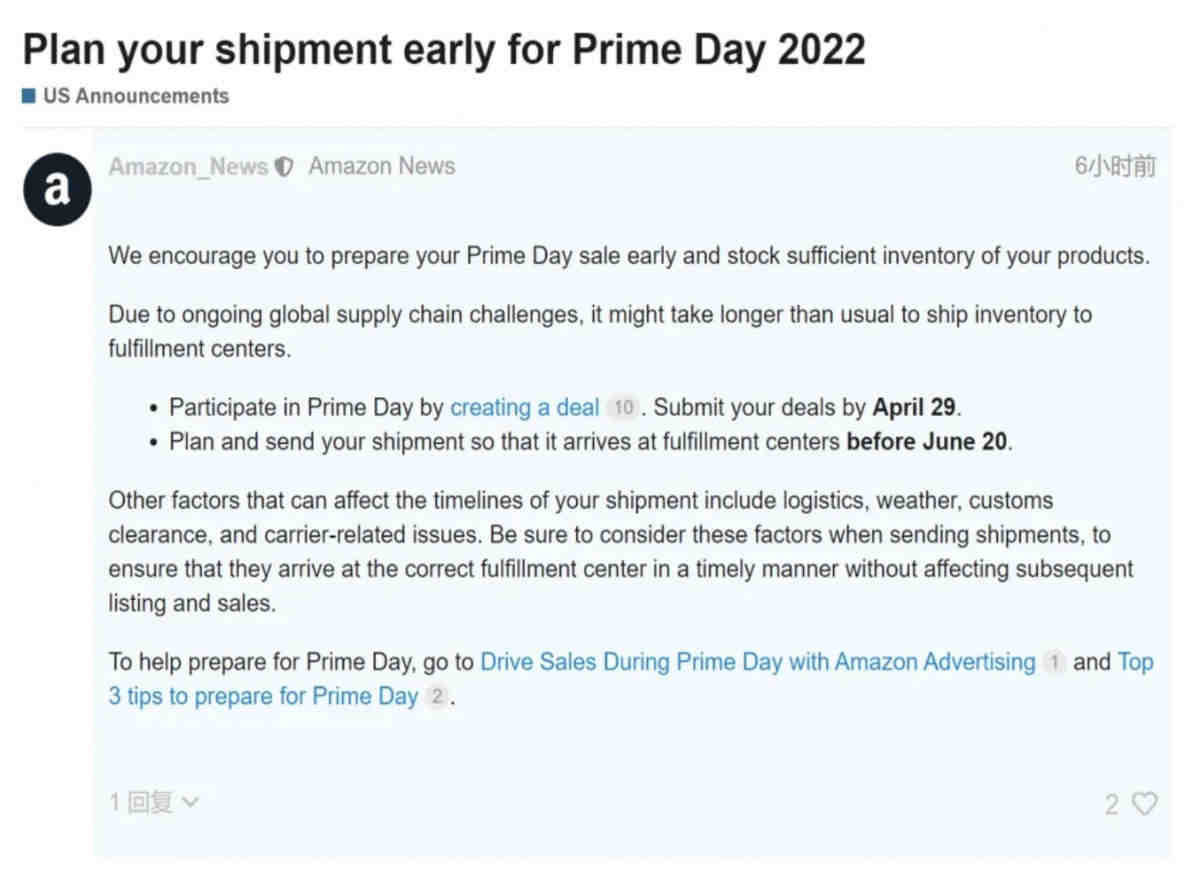Click the 1 click-count badge
The width and height of the screenshot is (1200, 879).
click(x=1054, y=662)
